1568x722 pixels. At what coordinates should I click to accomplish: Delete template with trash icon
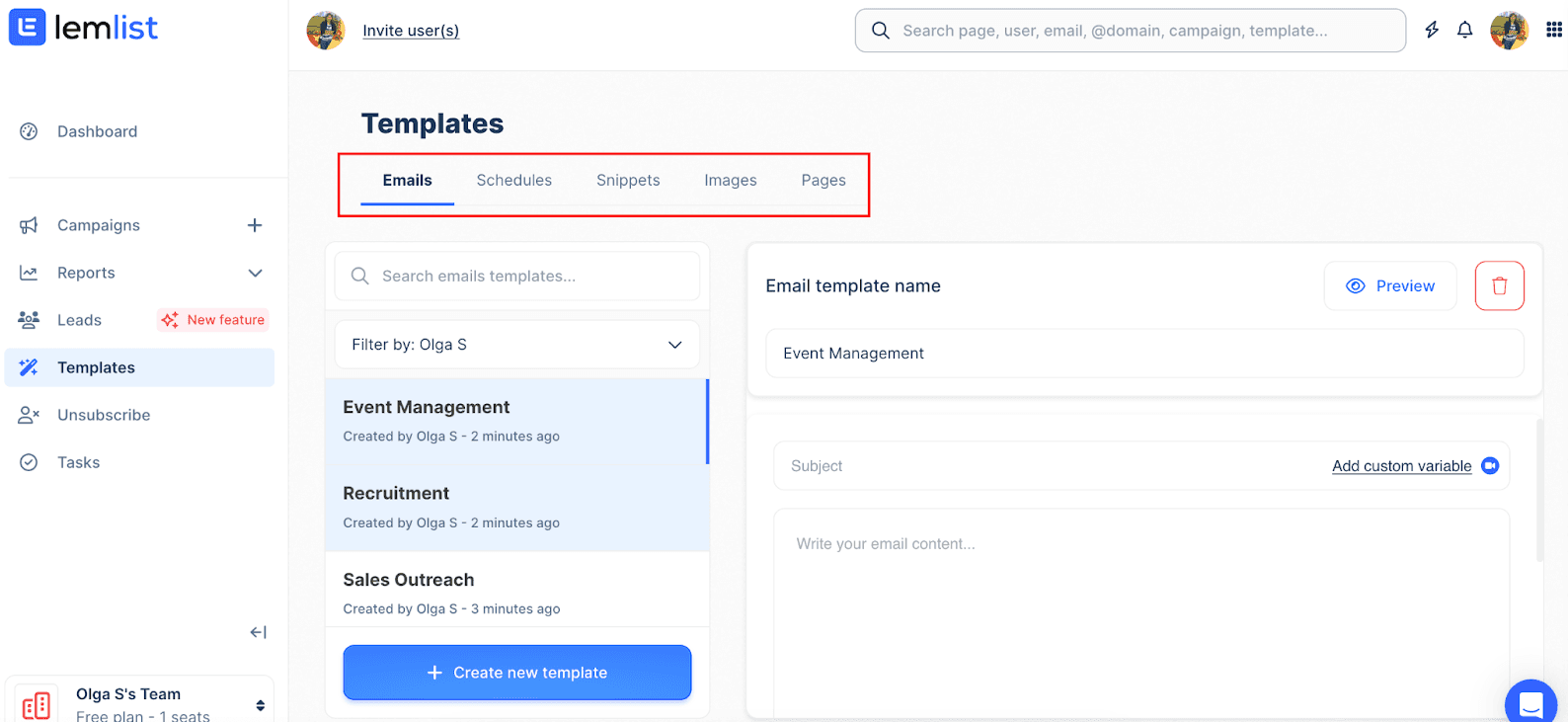point(1500,285)
